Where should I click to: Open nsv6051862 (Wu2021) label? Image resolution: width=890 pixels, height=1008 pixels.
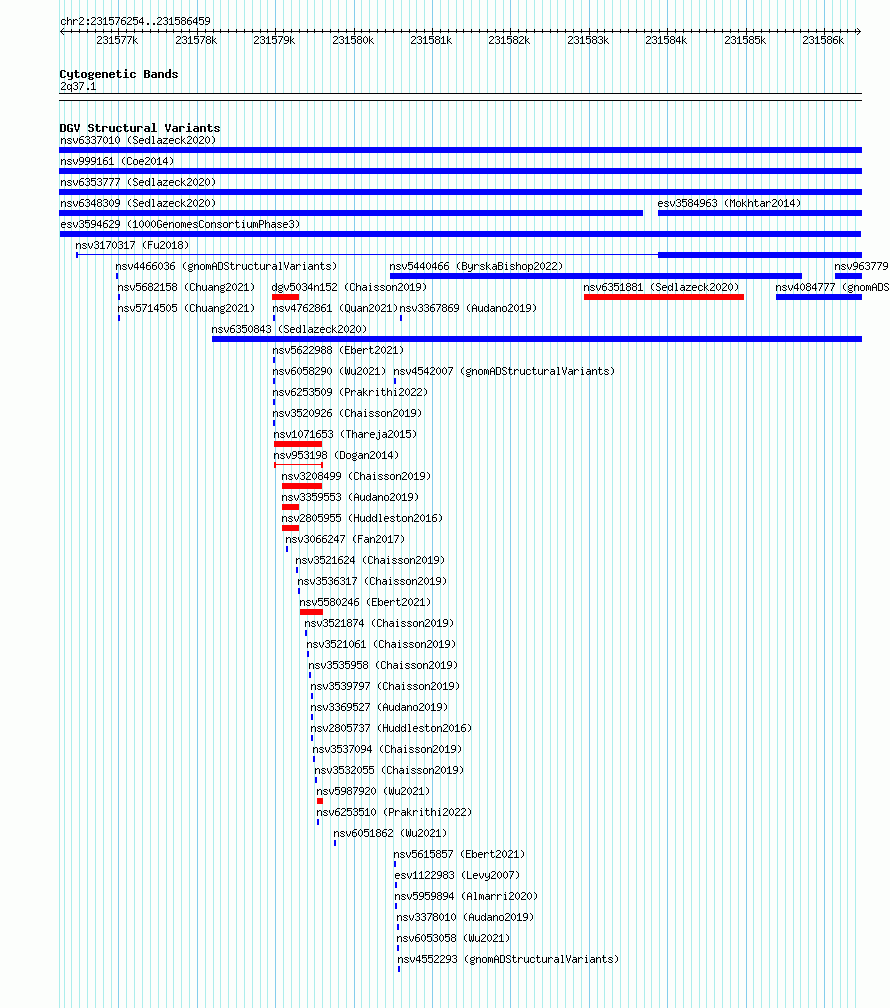[390, 833]
